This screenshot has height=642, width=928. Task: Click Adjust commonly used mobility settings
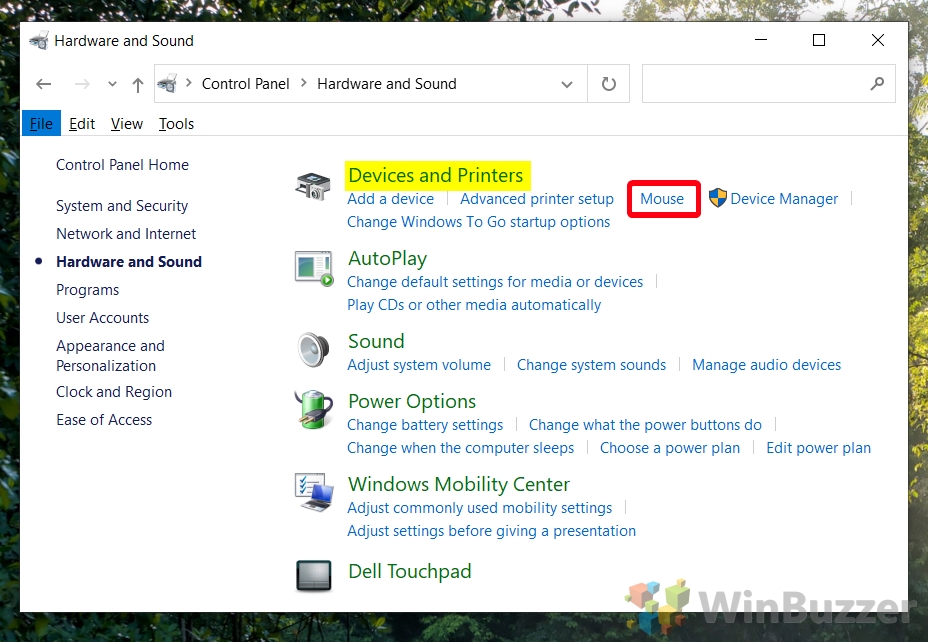[x=479, y=508]
